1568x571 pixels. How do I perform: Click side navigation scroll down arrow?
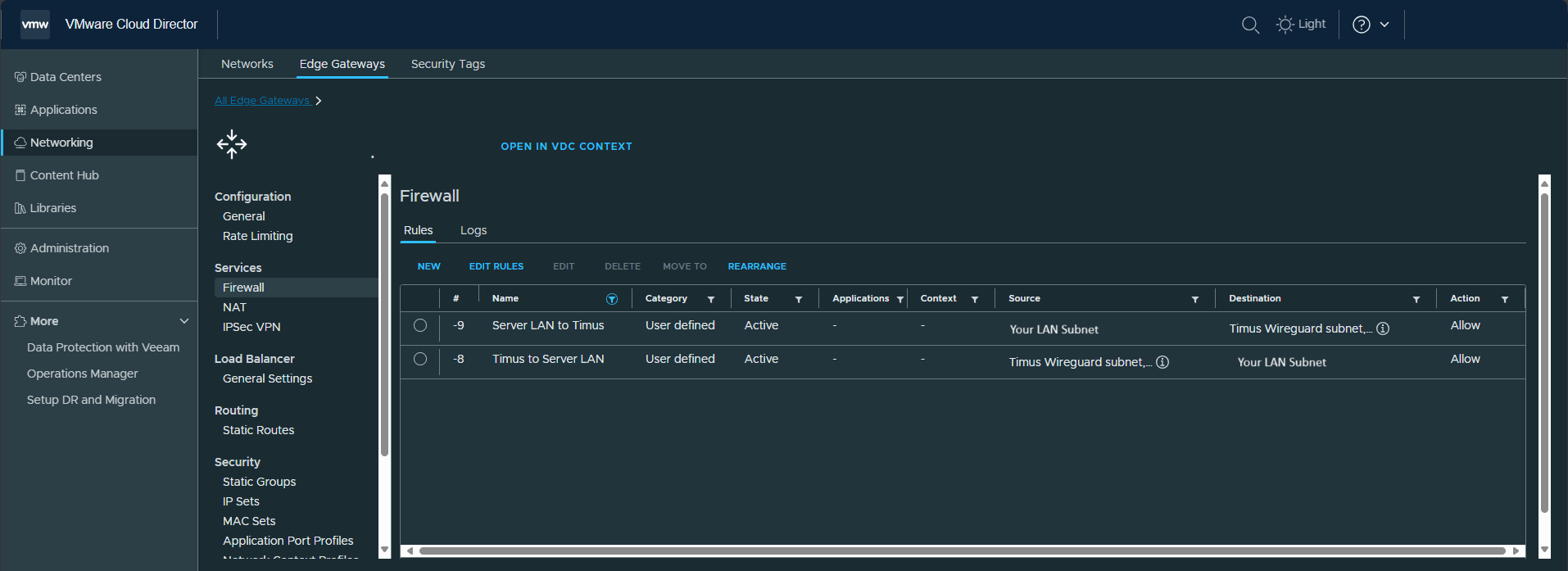(x=384, y=550)
